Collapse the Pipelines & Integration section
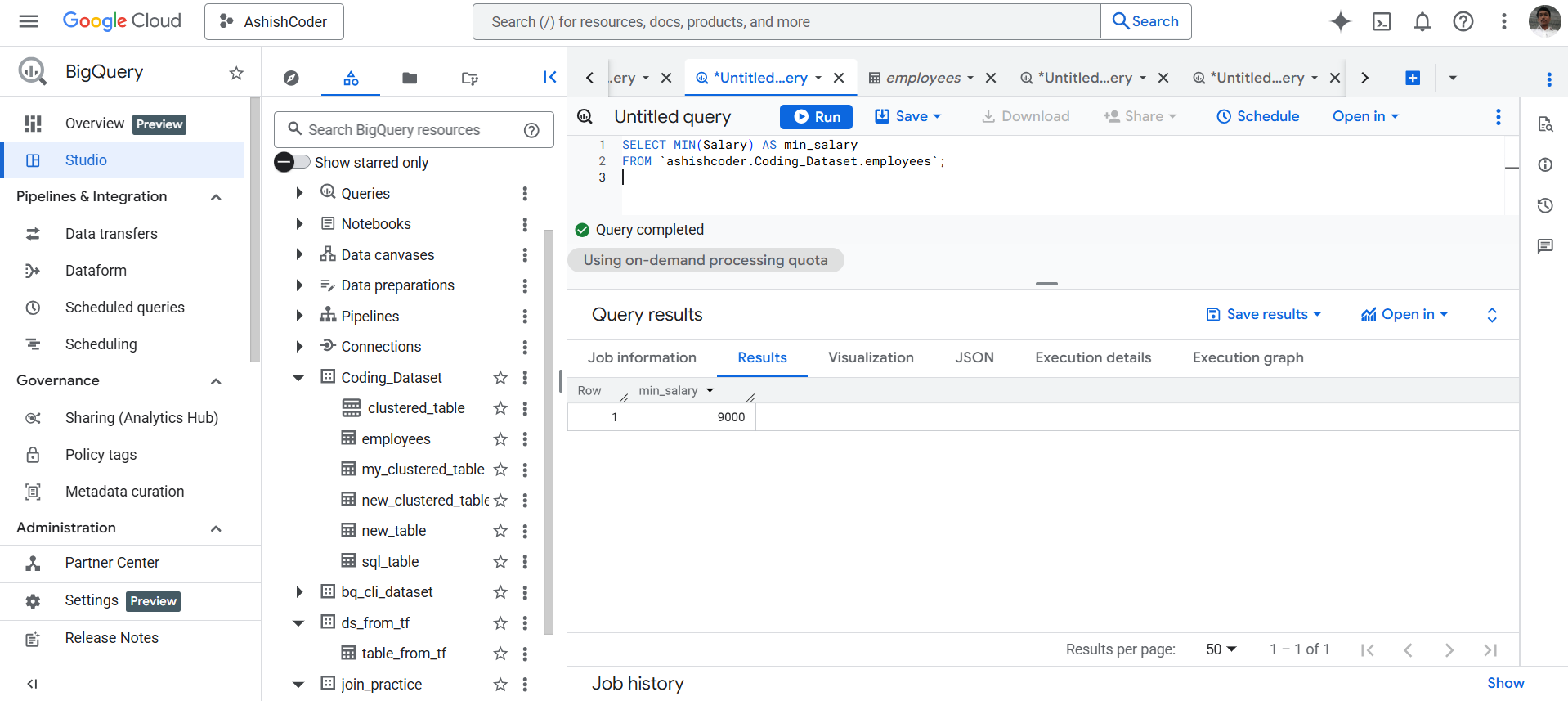Screen dimensions: 1568x701 216,197
